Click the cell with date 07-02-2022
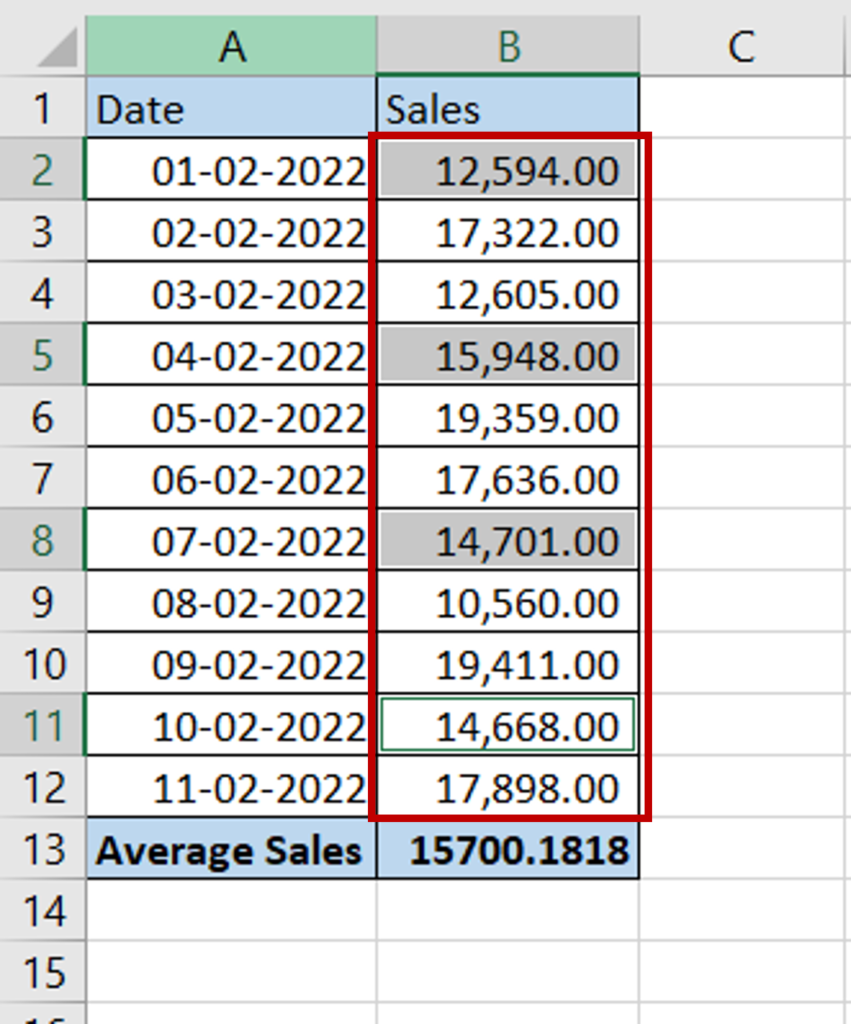Viewport: 851px width, 1024px height. pos(231,540)
